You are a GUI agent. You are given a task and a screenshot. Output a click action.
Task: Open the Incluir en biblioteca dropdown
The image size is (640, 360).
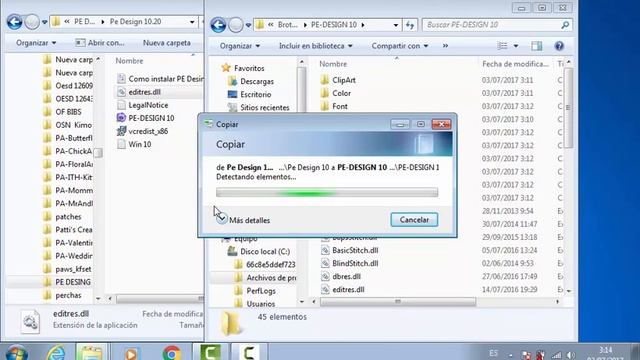[316, 46]
